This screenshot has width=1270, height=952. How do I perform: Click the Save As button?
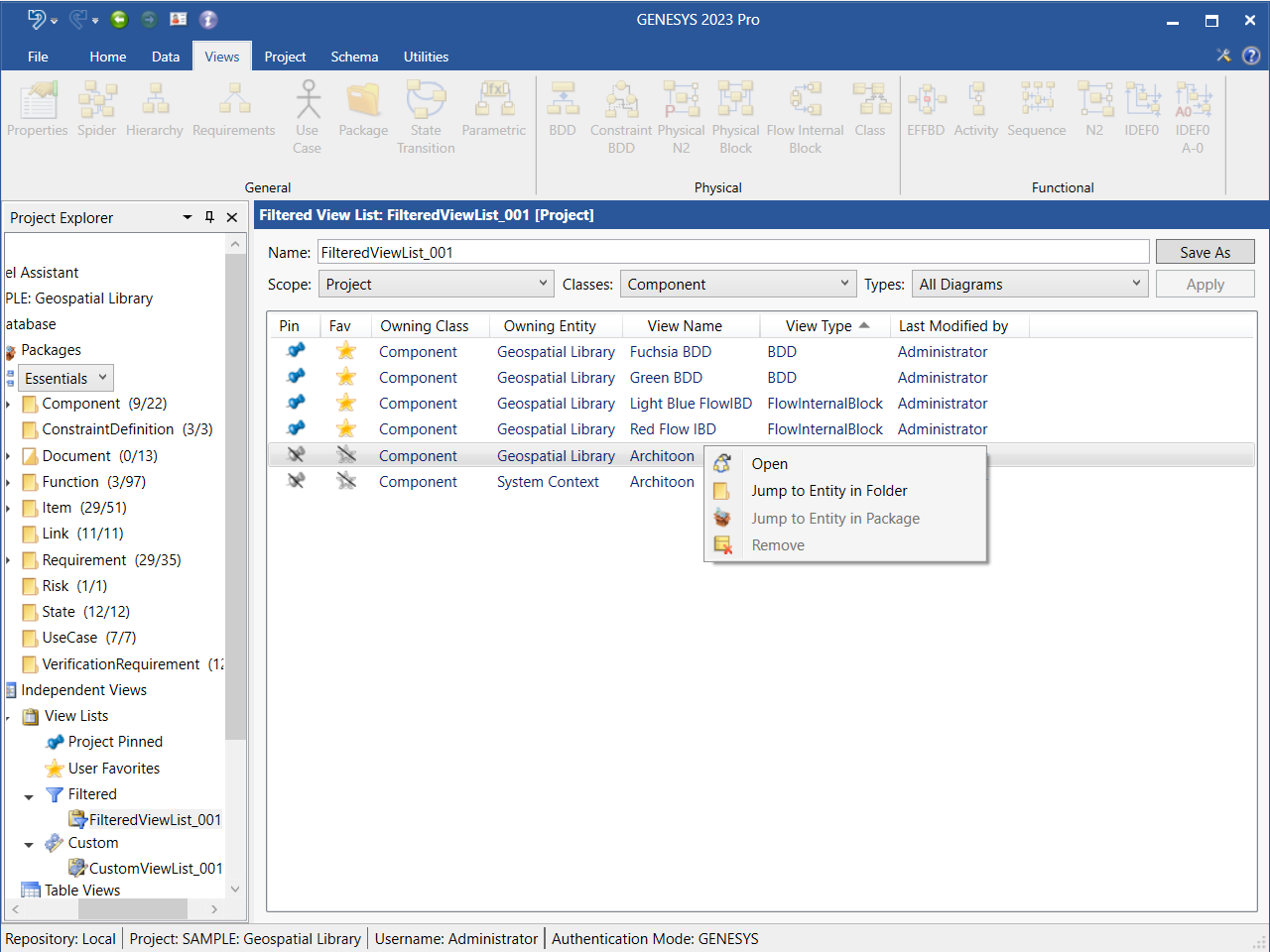[x=1205, y=252]
